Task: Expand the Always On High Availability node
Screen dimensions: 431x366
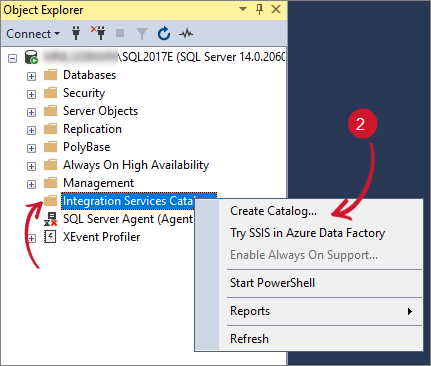Action: pos(31,166)
